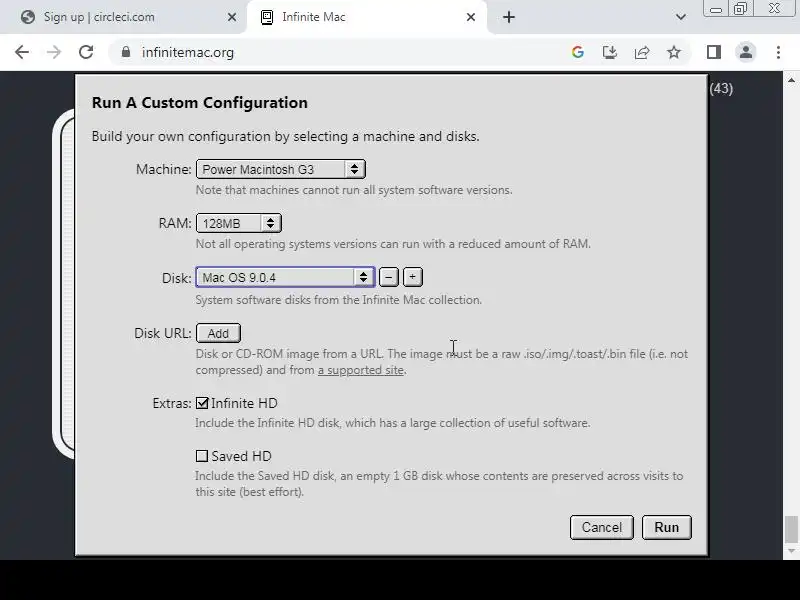Restore down the browser window
This screenshot has height=600, width=800.
point(740,9)
